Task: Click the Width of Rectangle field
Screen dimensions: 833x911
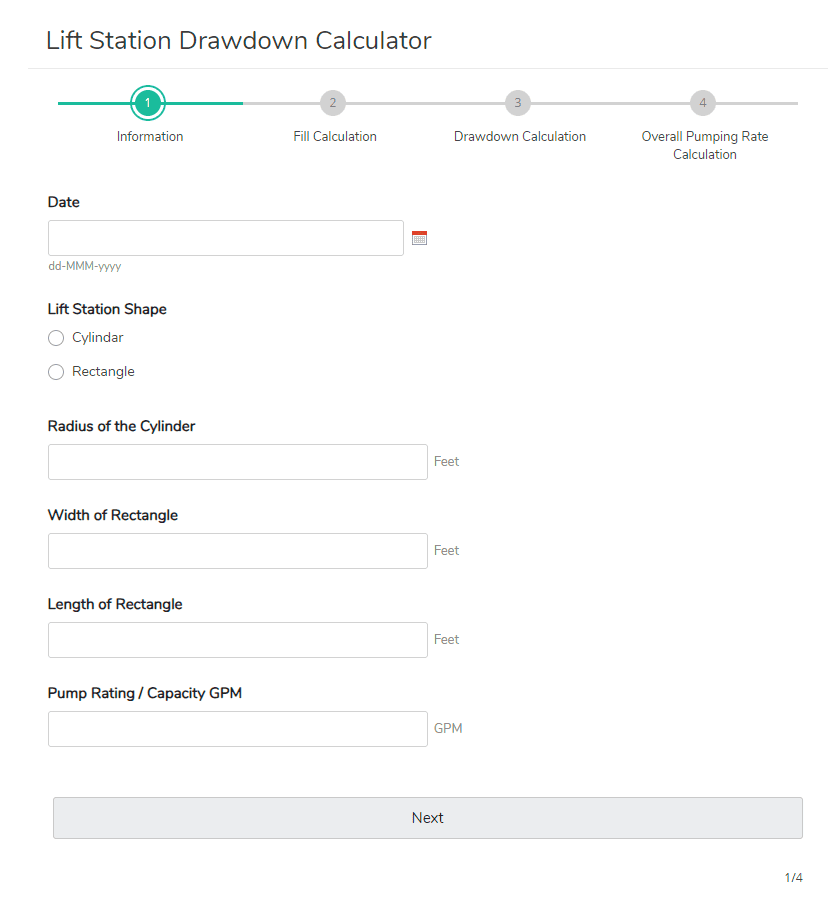Action: coord(237,550)
